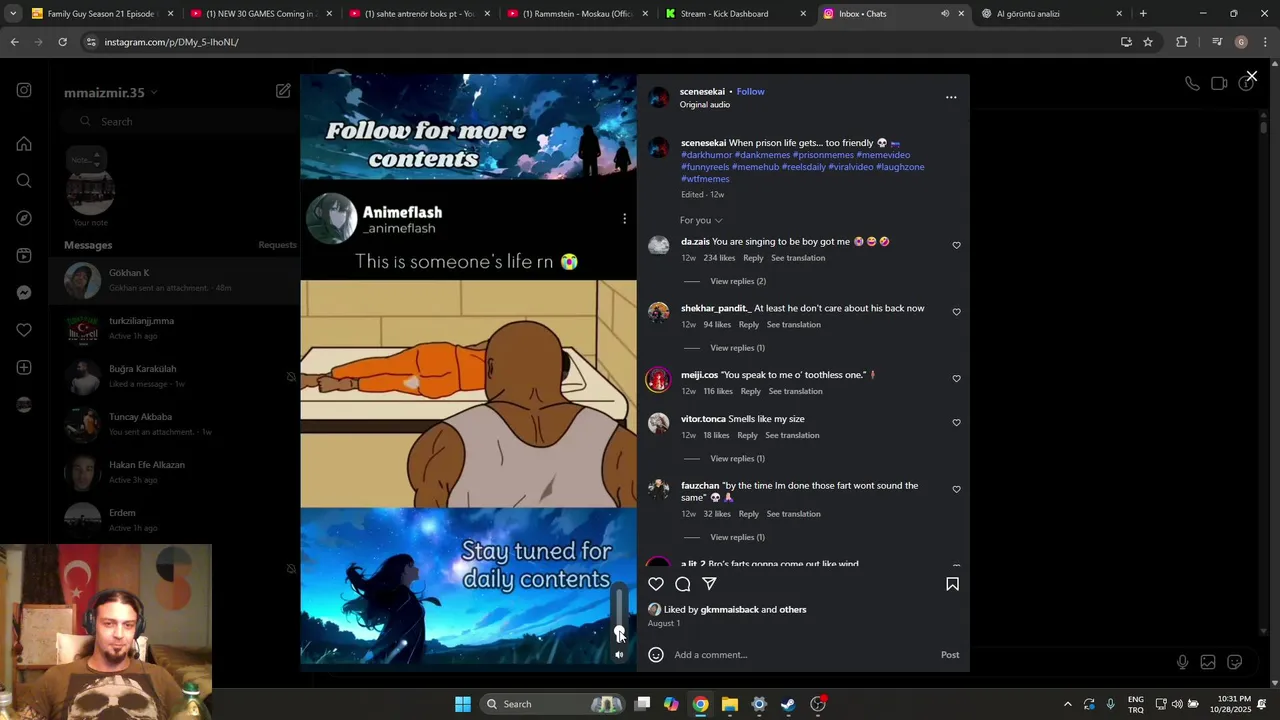1280x720 pixels.
Task: Save post with bookmark icon
Action: (952, 584)
